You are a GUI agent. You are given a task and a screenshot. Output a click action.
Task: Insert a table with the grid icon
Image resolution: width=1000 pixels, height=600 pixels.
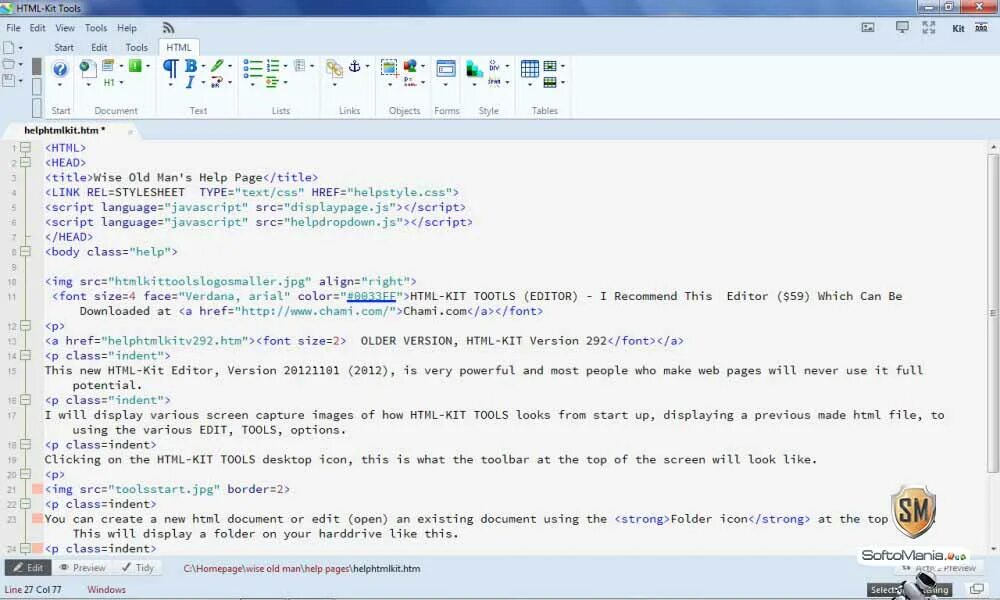click(x=529, y=68)
